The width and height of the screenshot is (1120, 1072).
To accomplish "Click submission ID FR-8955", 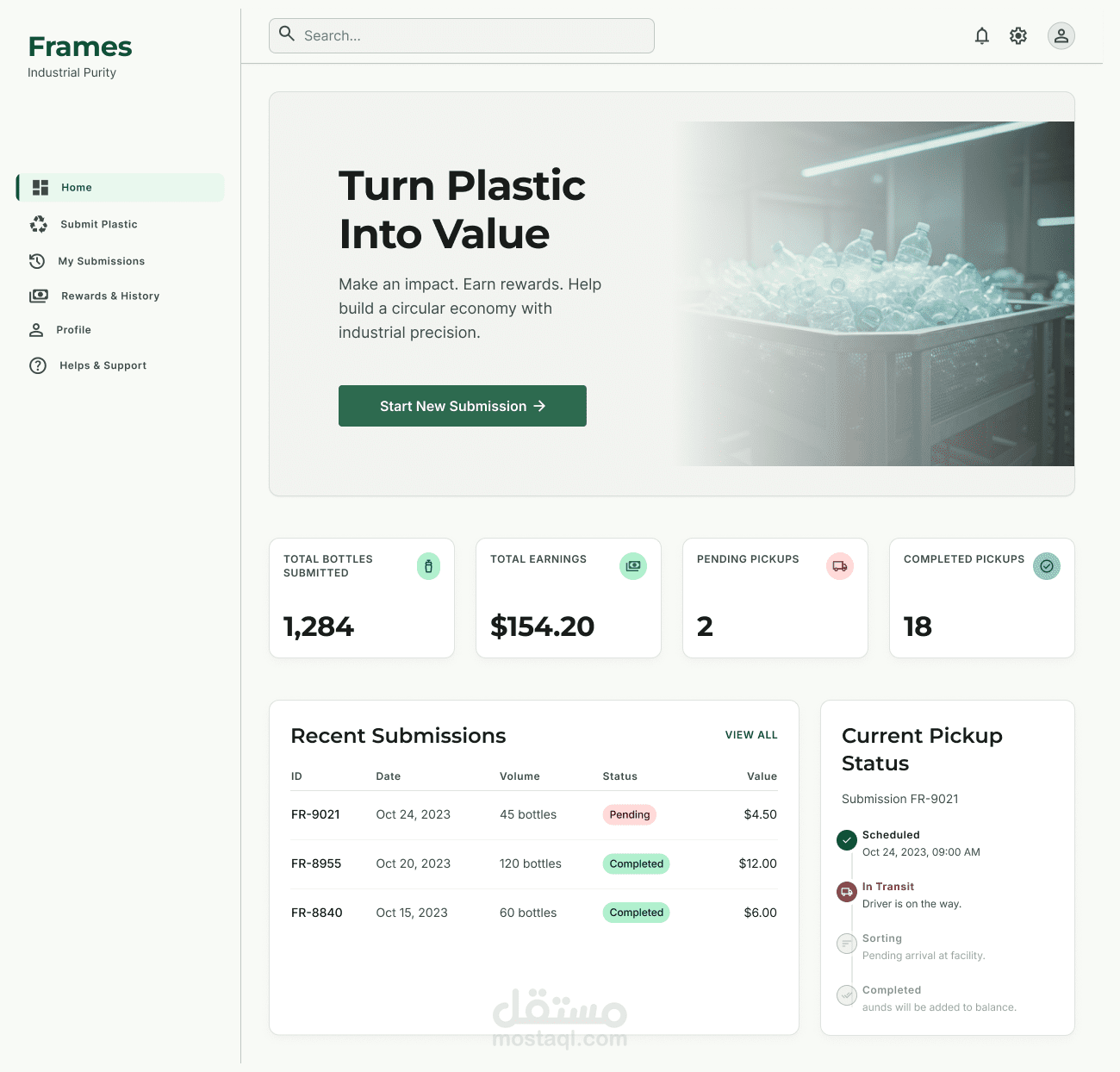I will [316, 863].
